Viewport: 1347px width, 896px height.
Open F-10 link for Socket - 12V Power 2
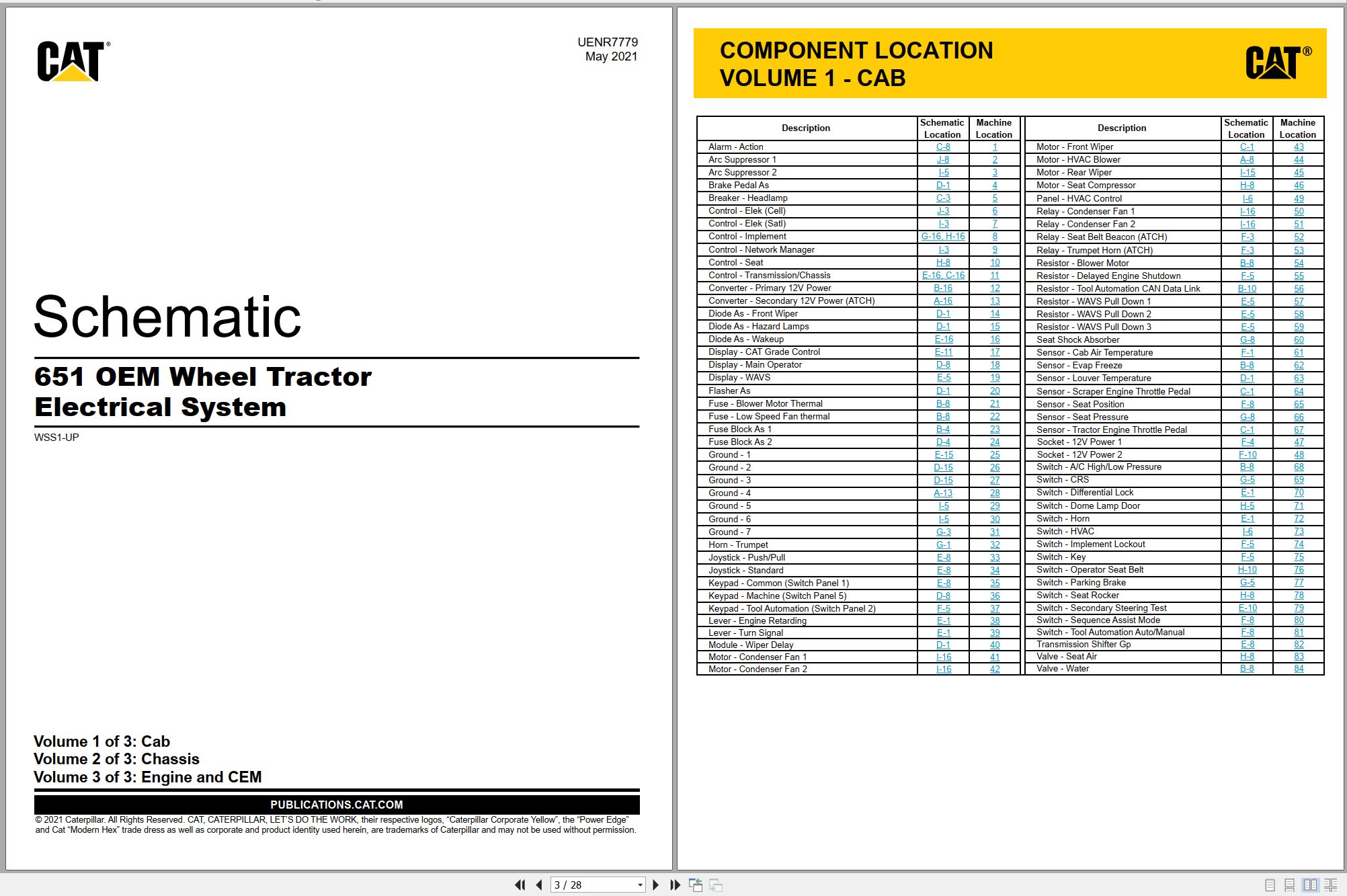coord(1248,454)
